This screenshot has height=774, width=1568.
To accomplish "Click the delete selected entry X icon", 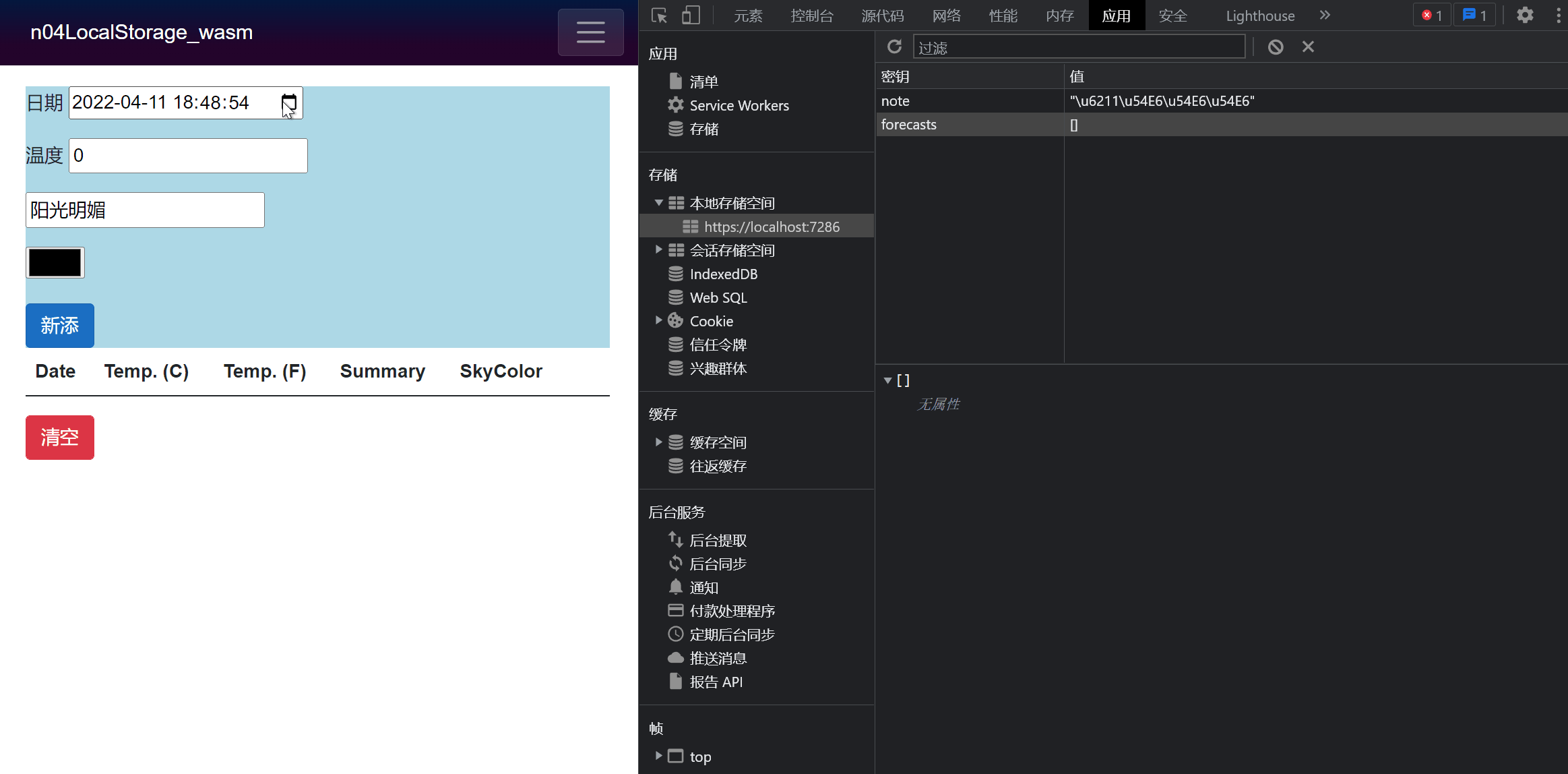I will click(x=1308, y=47).
